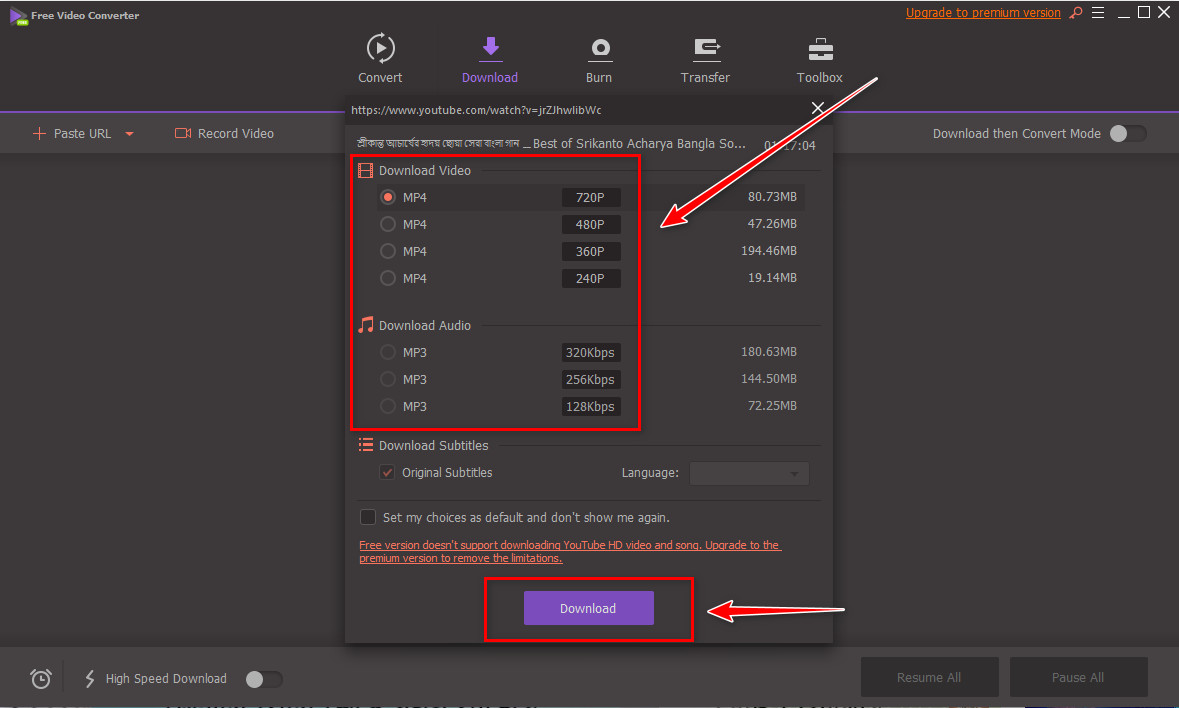
Task: Click the Download Video film icon
Action: click(365, 171)
